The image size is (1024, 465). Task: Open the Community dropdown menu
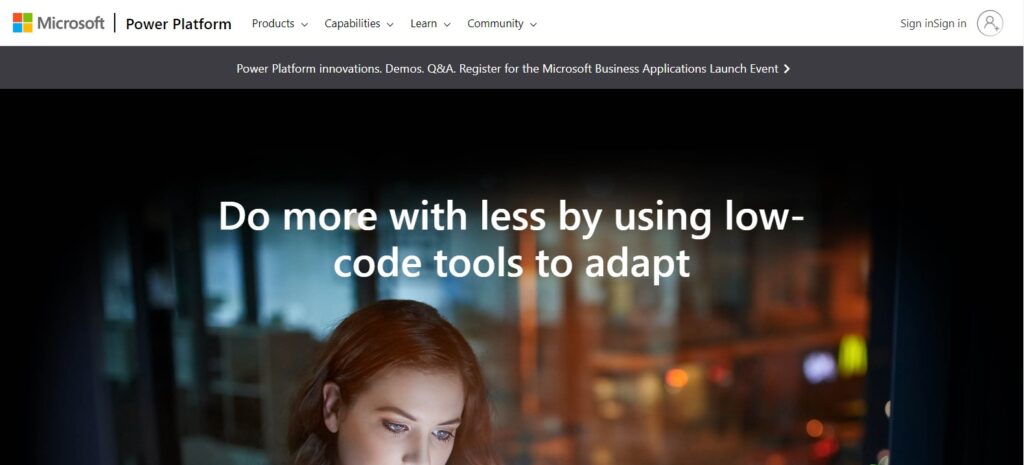[502, 24]
